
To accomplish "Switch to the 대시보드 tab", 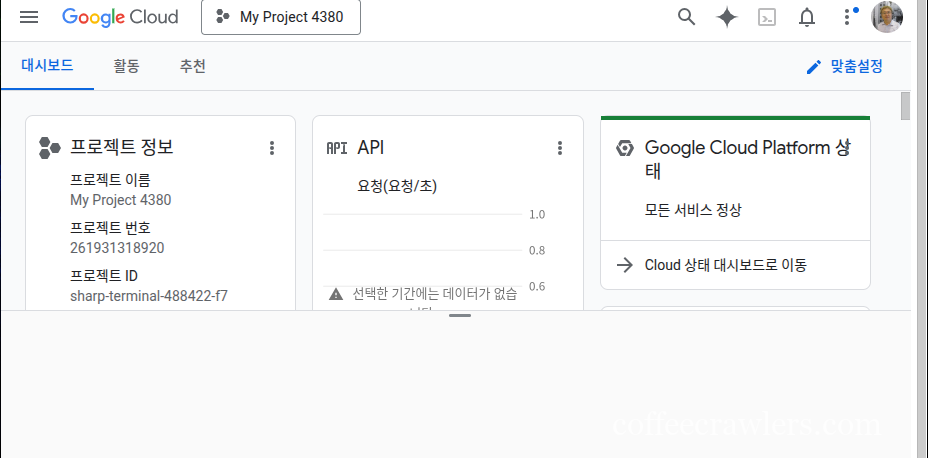I will (x=47, y=66).
